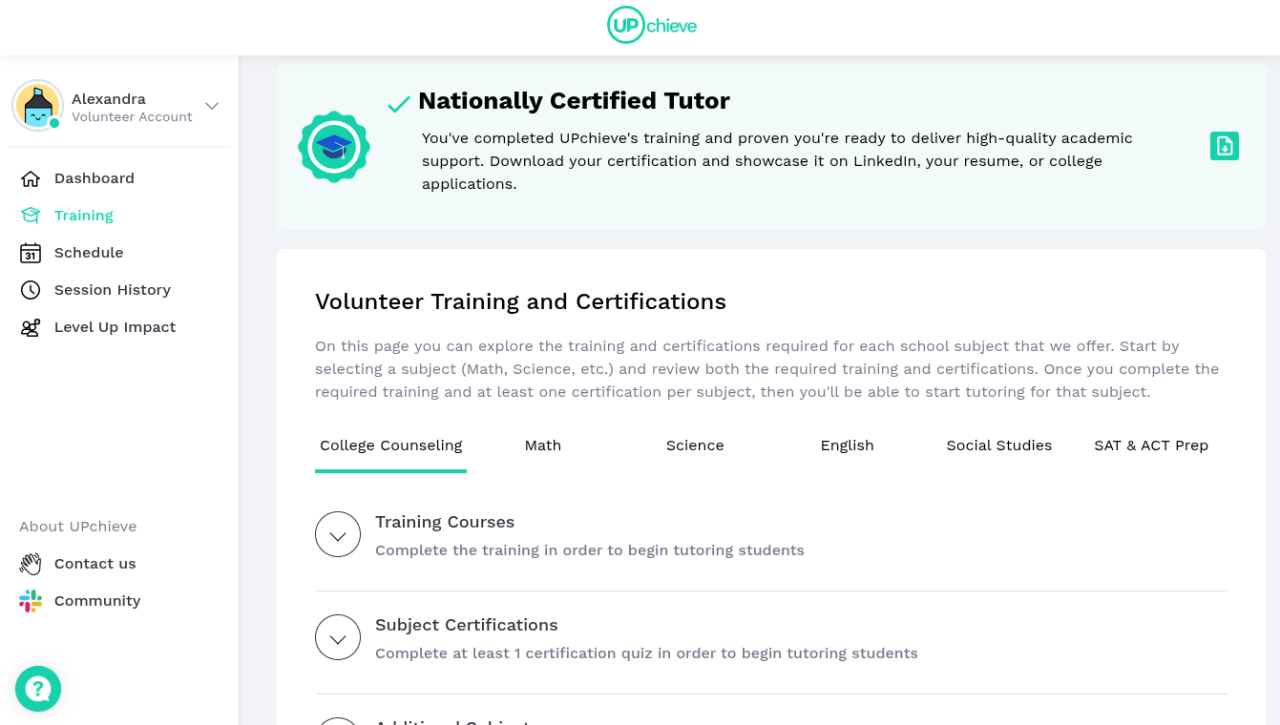
Task: Open the Social Studies tab
Action: [999, 446]
